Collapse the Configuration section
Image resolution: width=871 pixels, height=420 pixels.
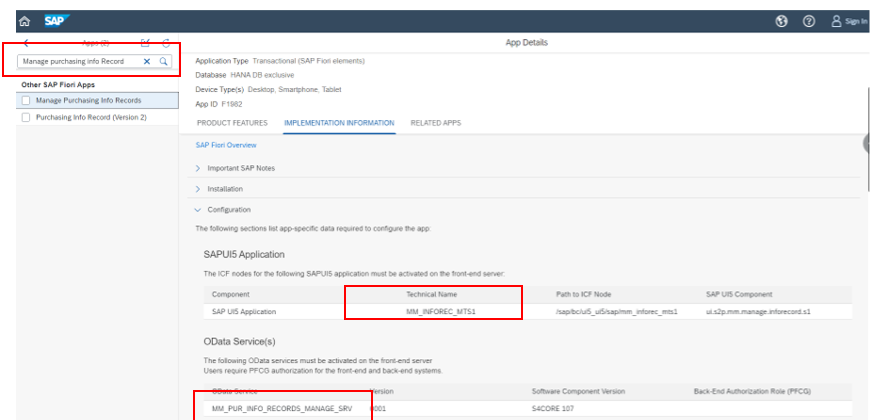(x=198, y=209)
